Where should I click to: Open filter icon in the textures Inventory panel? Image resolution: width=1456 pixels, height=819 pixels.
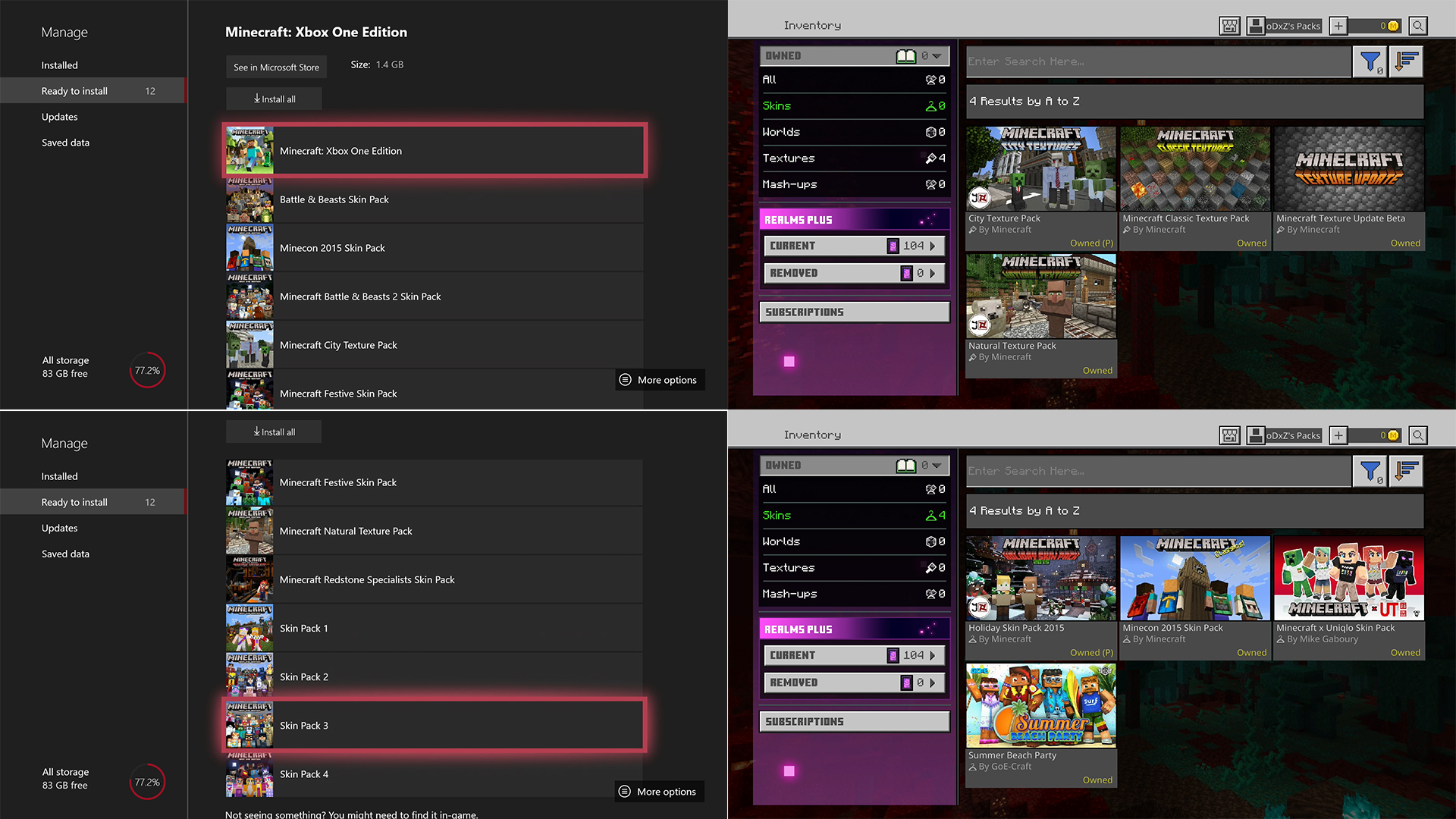1370,62
